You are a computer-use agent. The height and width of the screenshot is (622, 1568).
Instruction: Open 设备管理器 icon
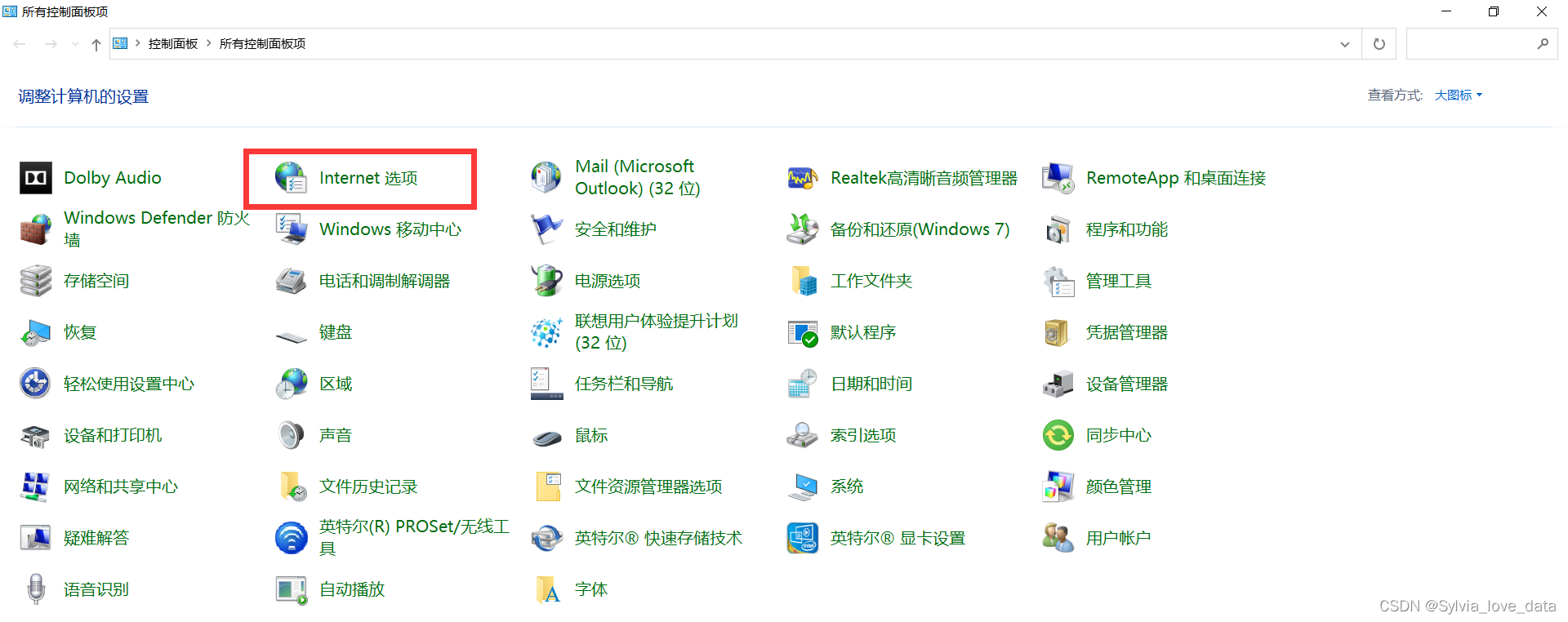(x=1058, y=384)
